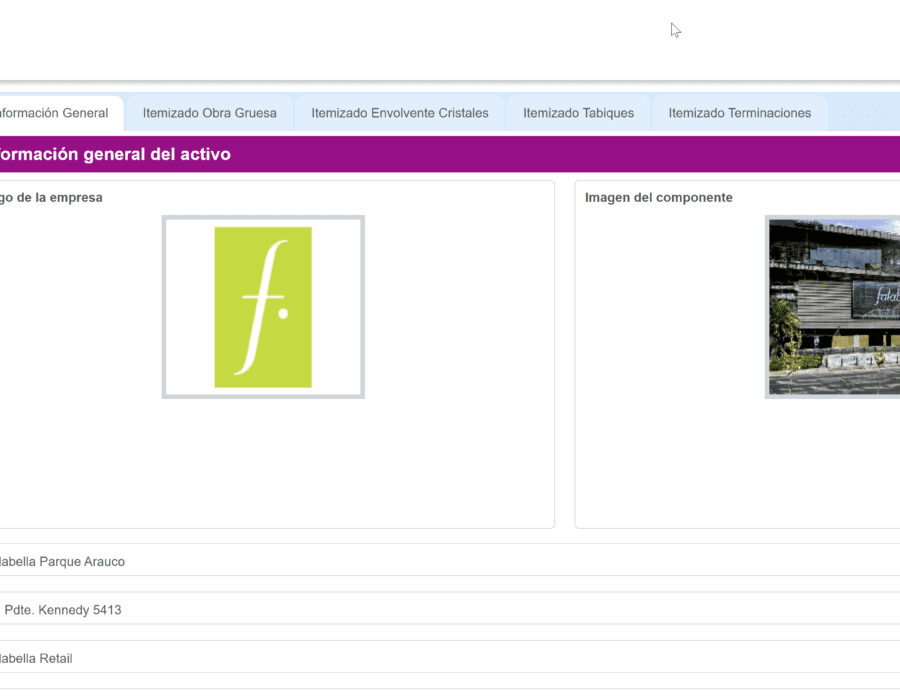Click empty area below the company logo
The image size is (900, 700).
click(263, 460)
